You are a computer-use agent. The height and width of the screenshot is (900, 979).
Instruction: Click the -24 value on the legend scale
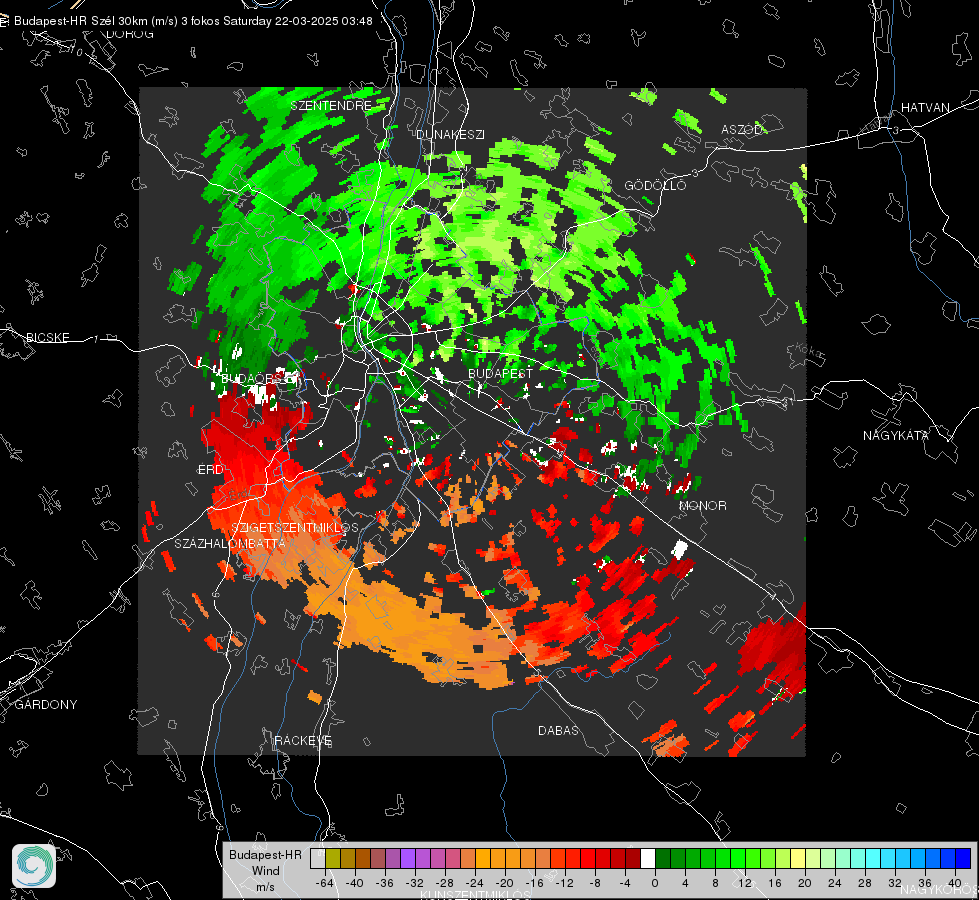click(x=474, y=883)
